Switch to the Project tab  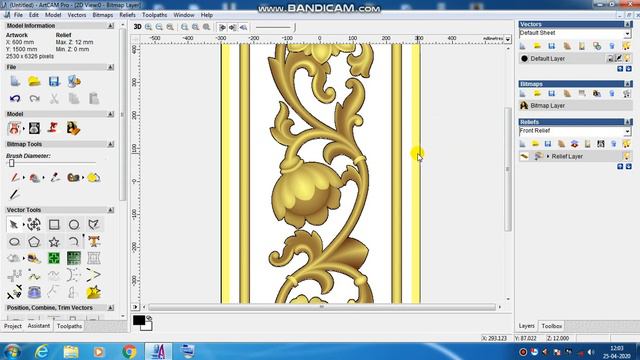coord(13,326)
